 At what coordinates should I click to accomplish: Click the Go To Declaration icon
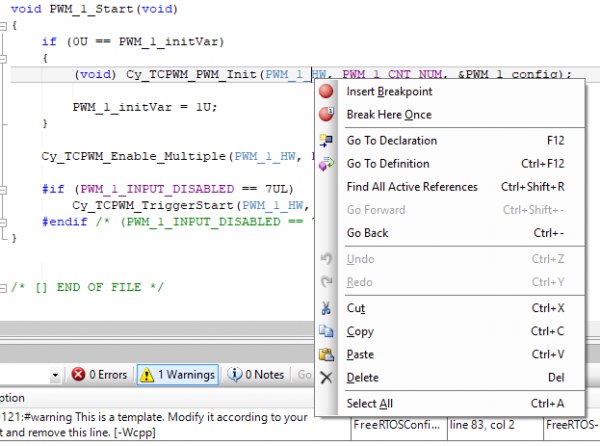point(326,141)
